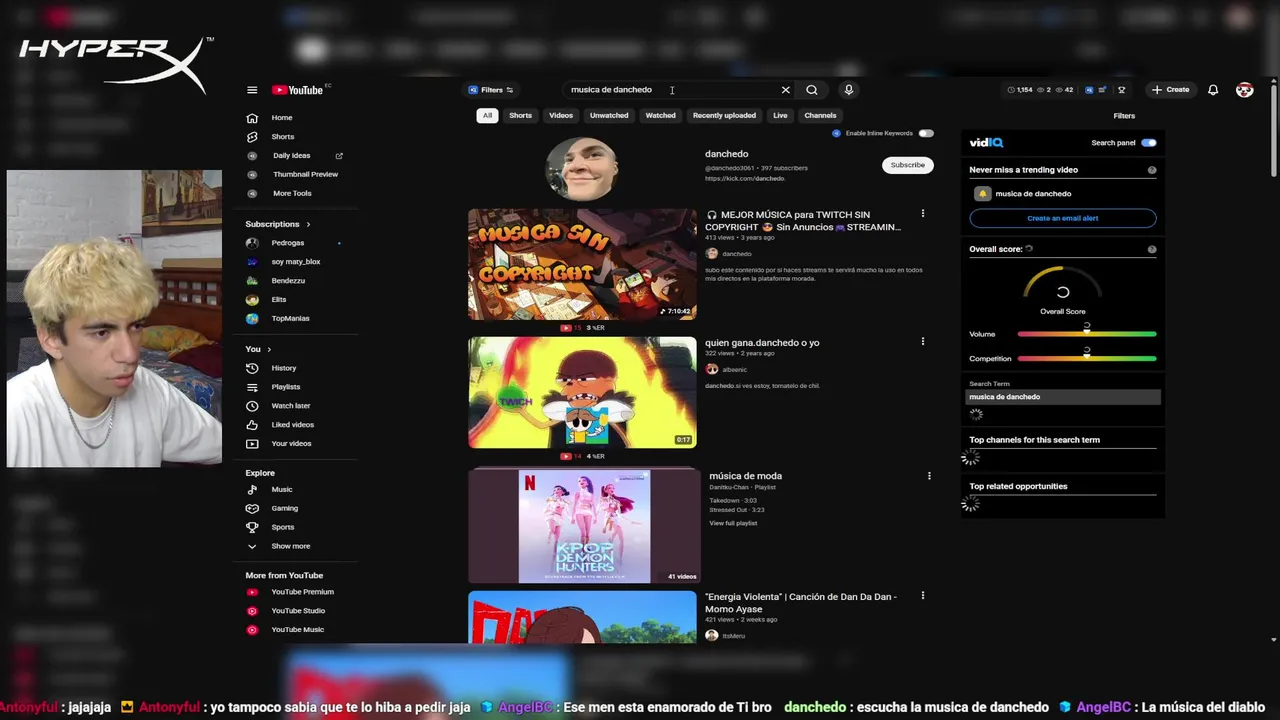
Task: Open Filters on the right side
Action: point(1124,116)
